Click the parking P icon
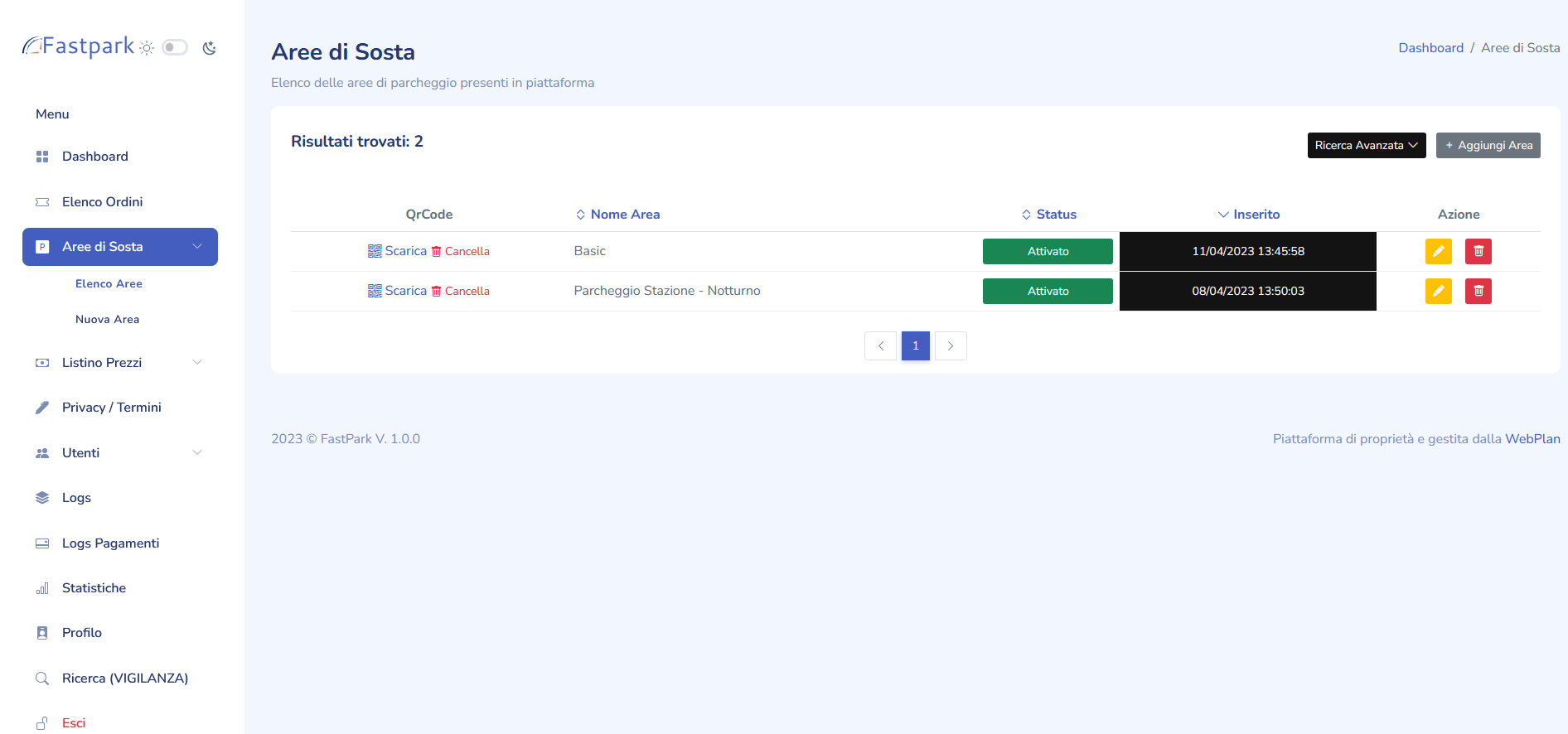Screen dimensions: 1568x734 tap(42, 247)
